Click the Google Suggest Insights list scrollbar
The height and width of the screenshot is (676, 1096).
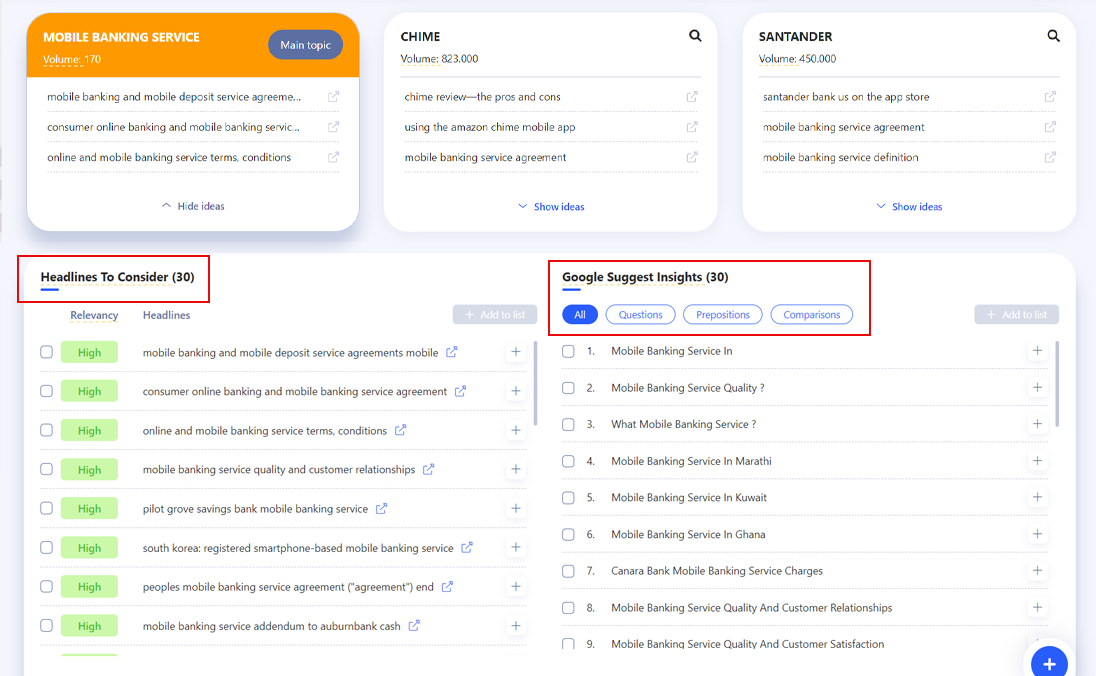(x=1057, y=383)
